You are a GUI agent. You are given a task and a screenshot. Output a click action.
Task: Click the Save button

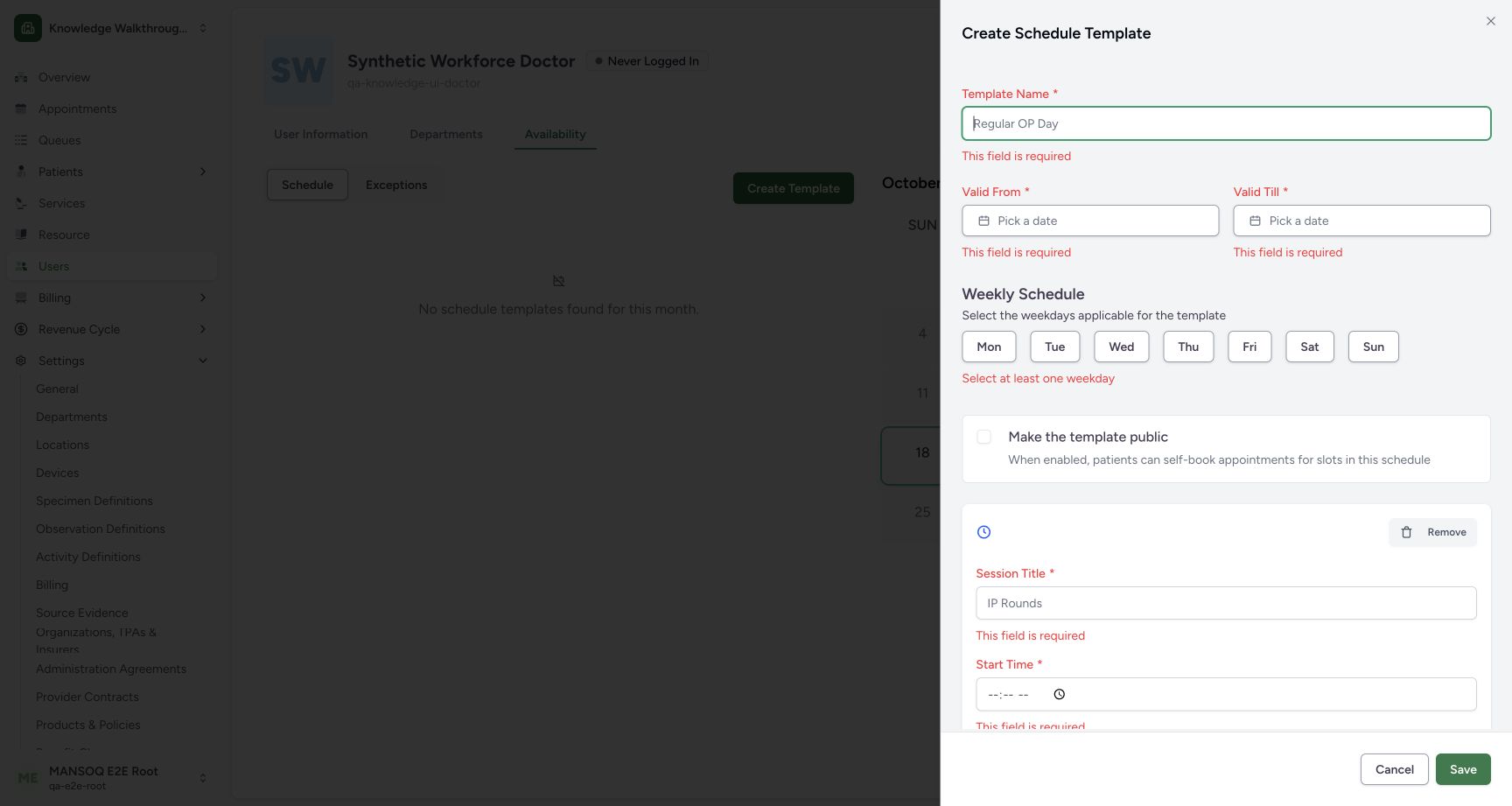[1463, 769]
